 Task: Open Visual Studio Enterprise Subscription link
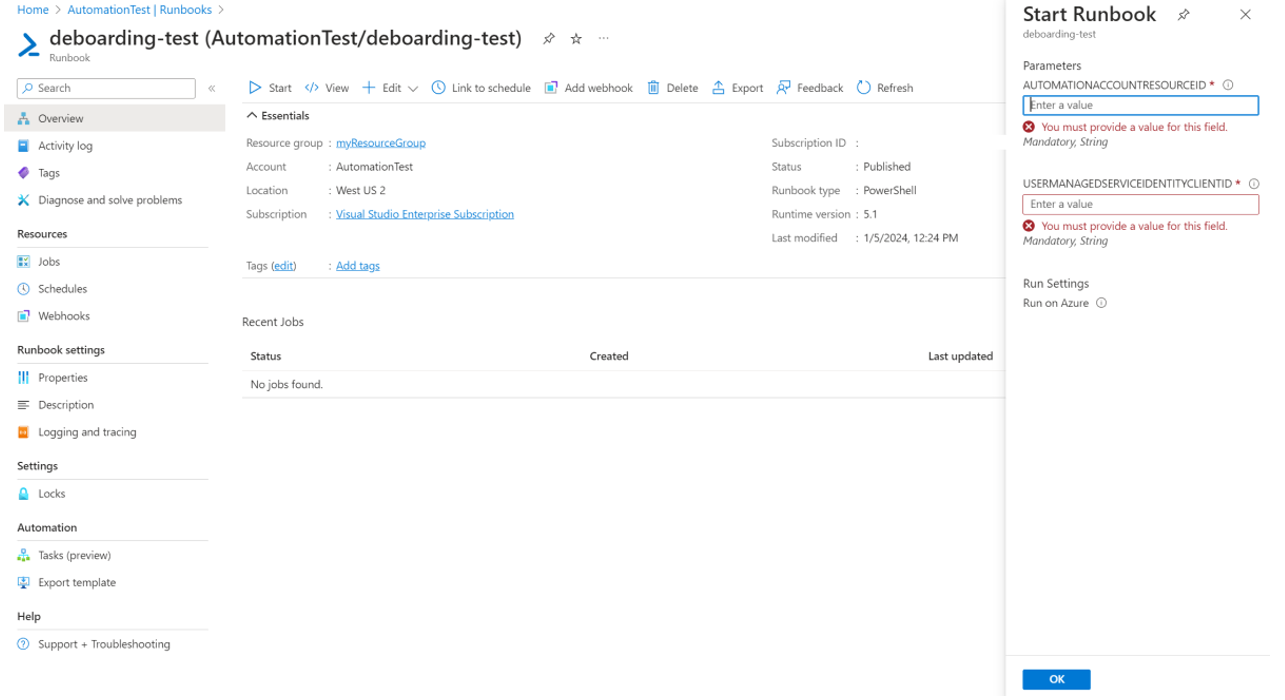tap(425, 214)
